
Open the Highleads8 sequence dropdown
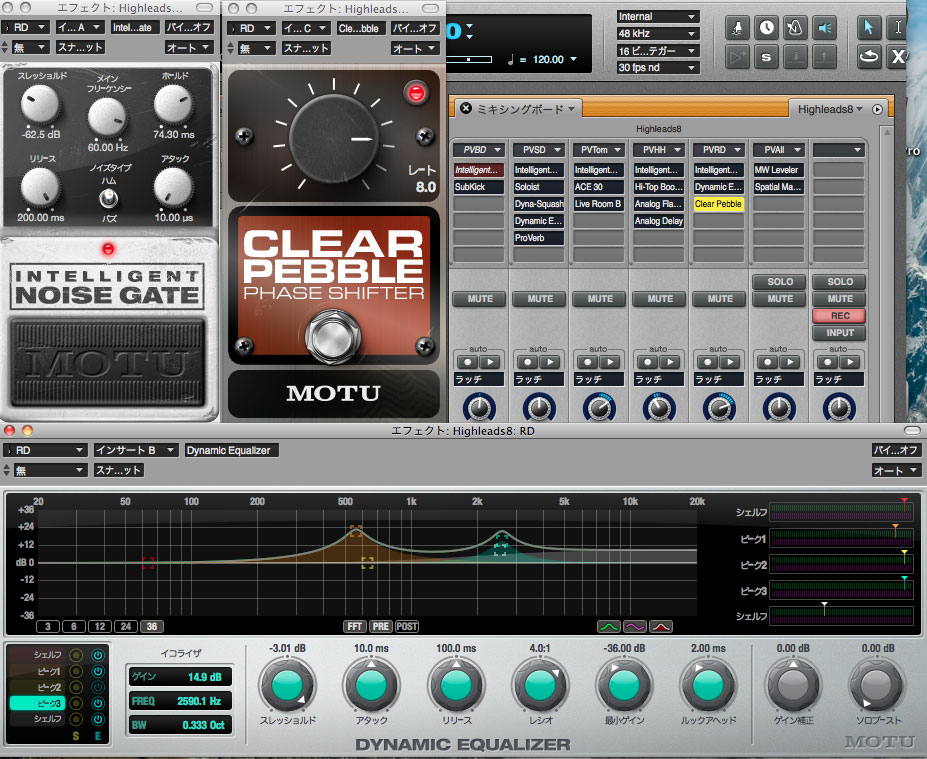tap(830, 109)
